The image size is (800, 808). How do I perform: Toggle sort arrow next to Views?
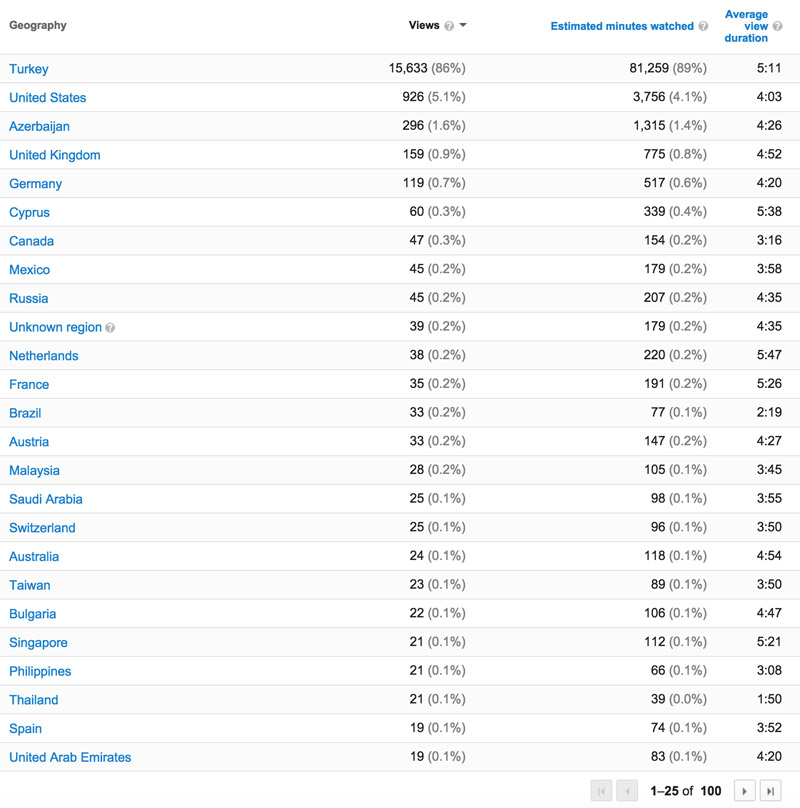pos(463,25)
